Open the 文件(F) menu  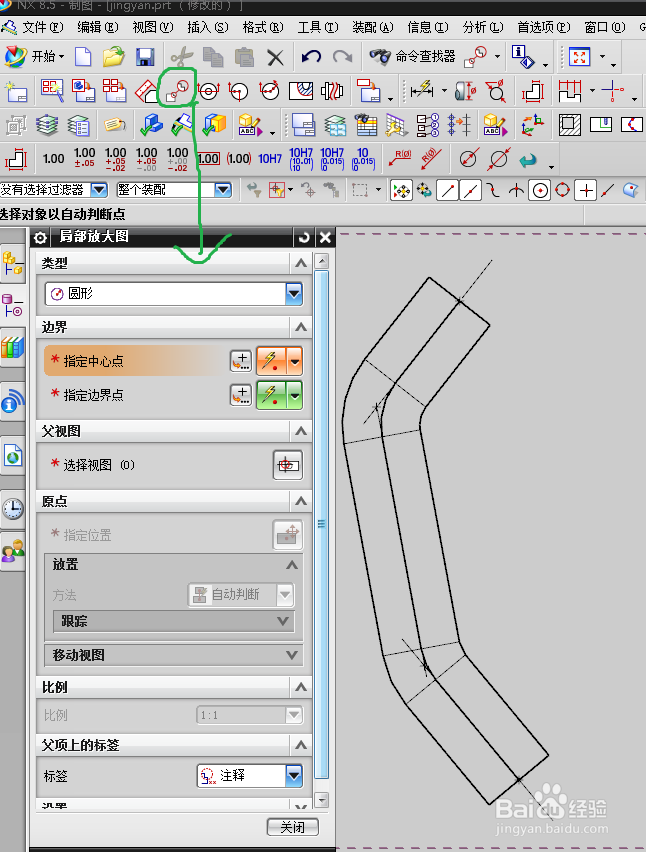pos(42,27)
